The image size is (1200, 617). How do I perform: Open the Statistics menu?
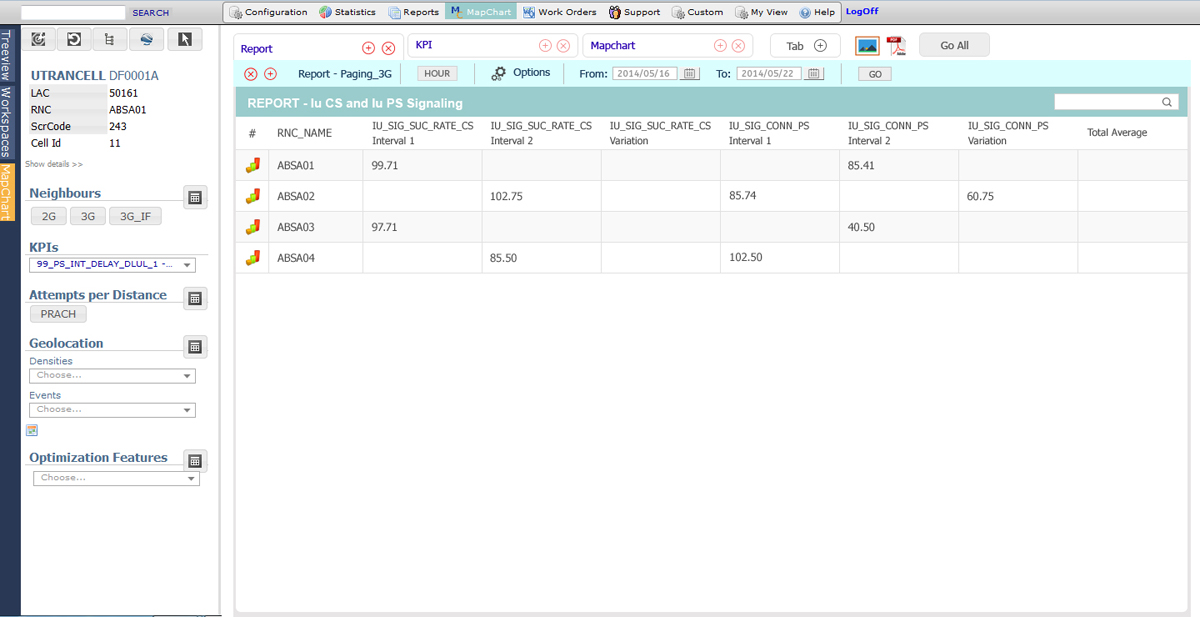(348, 12)
